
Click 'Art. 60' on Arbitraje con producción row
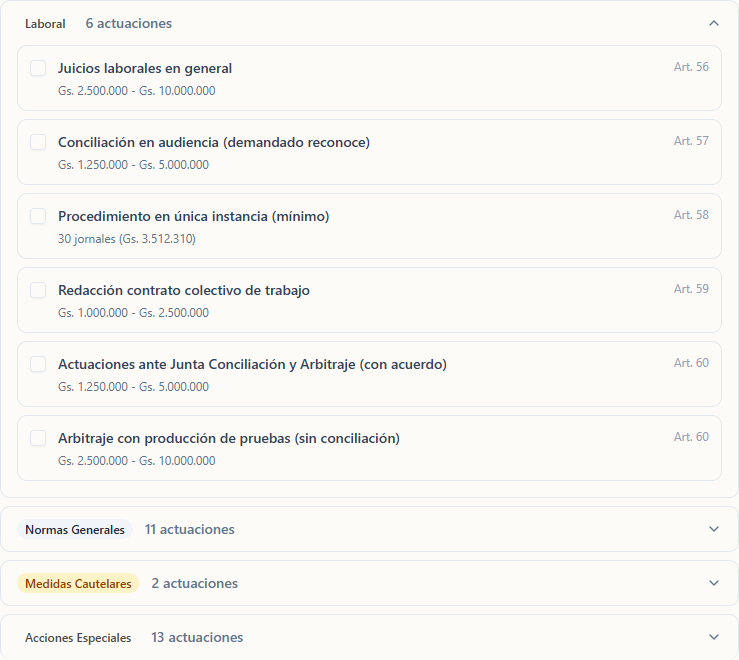point(691,437)
